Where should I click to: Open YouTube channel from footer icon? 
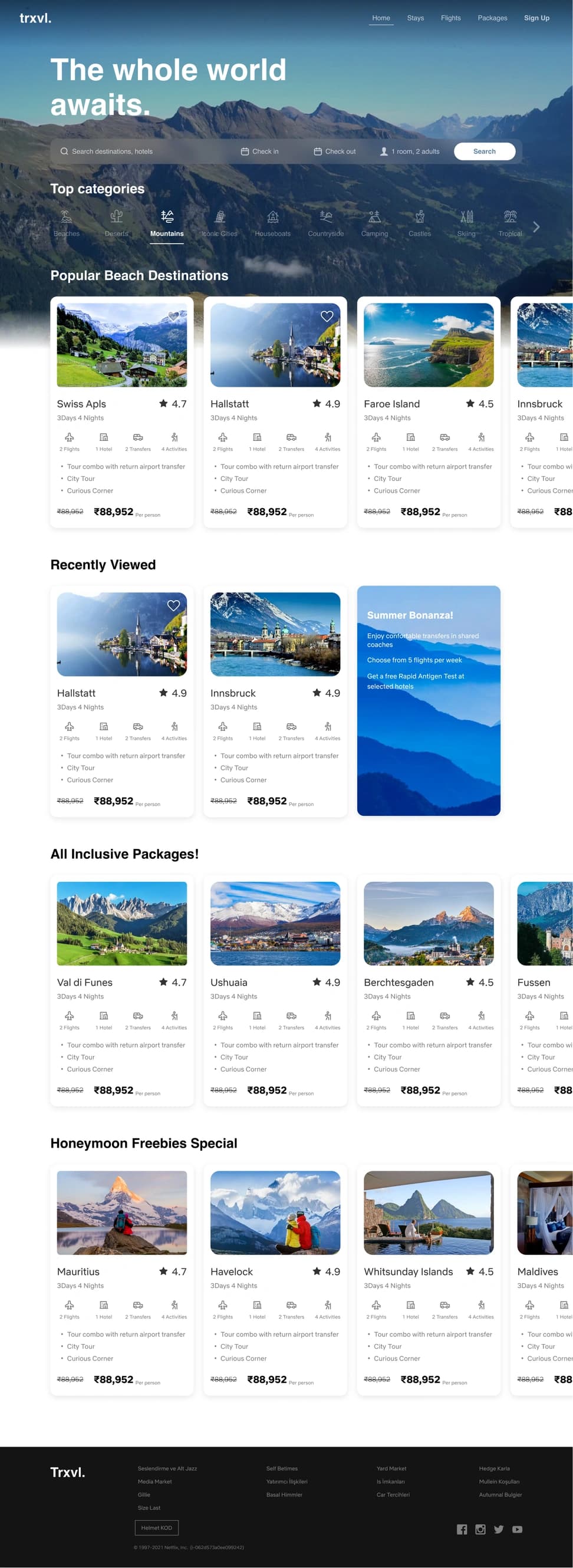pos(518,1529)
